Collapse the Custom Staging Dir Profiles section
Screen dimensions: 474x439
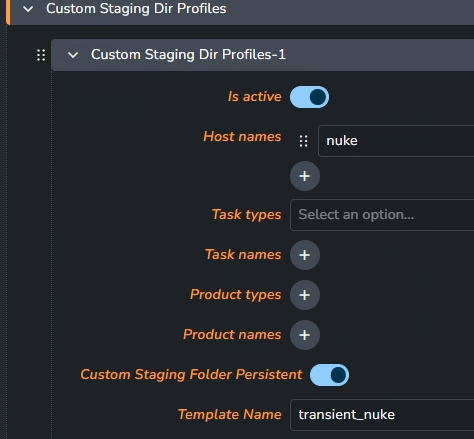[x=28, y=9]
